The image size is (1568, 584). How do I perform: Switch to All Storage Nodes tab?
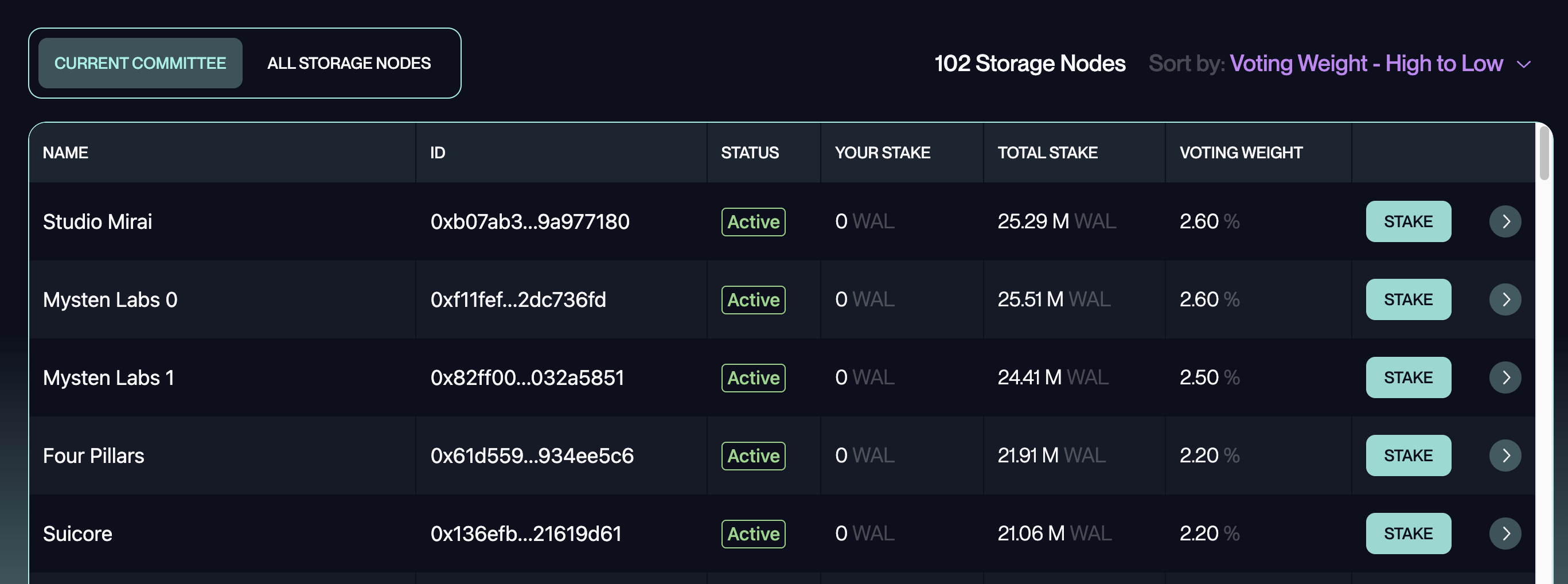[349, 63]
